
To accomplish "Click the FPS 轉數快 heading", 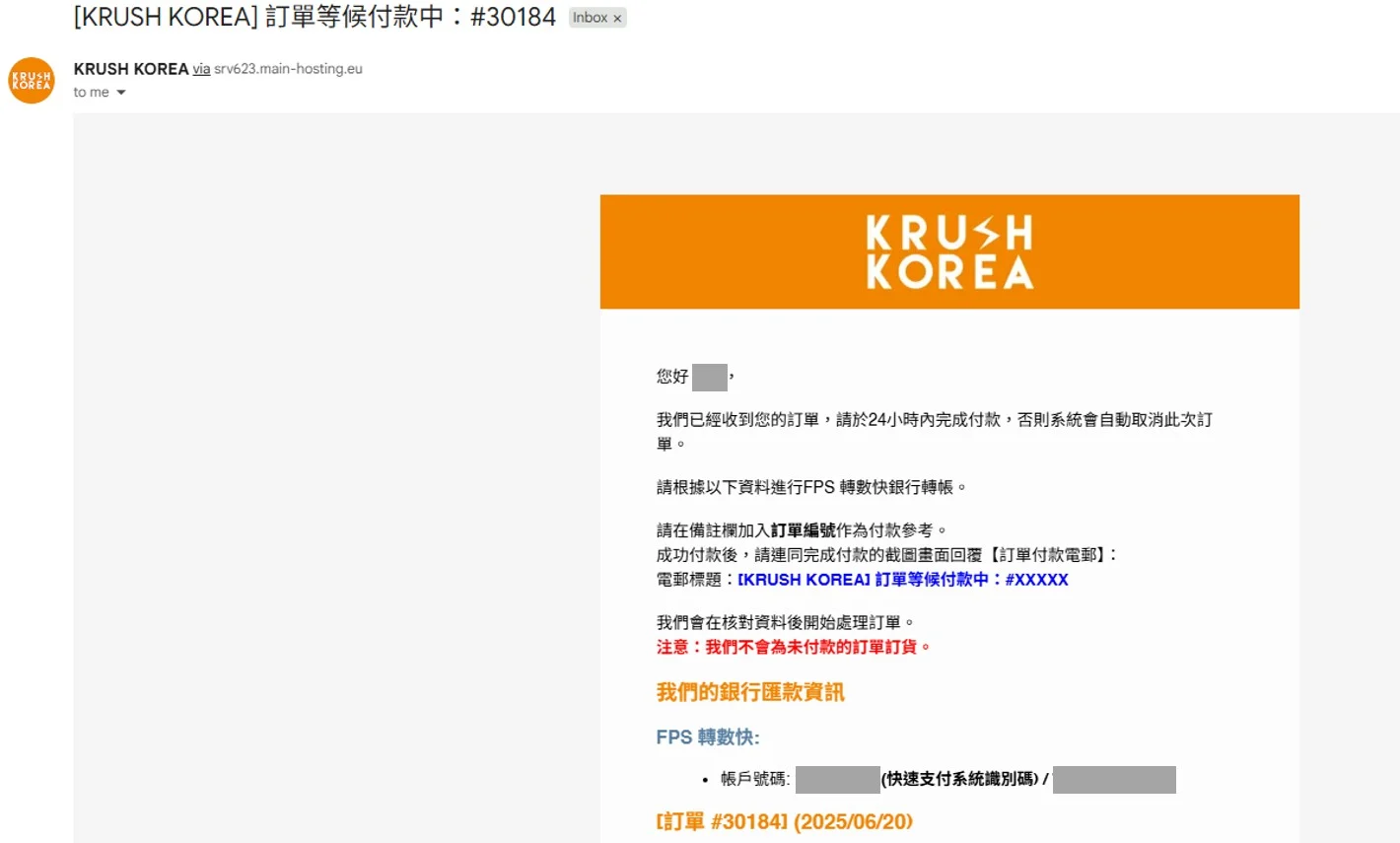I will 707,738.
